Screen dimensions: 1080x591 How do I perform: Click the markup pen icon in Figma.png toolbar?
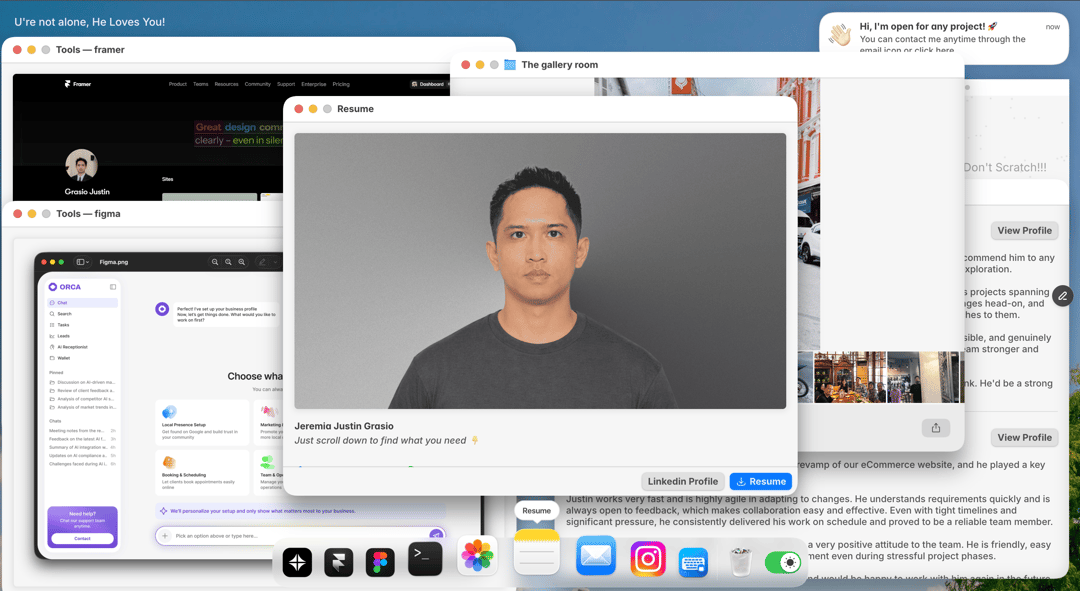click(262, 262)
